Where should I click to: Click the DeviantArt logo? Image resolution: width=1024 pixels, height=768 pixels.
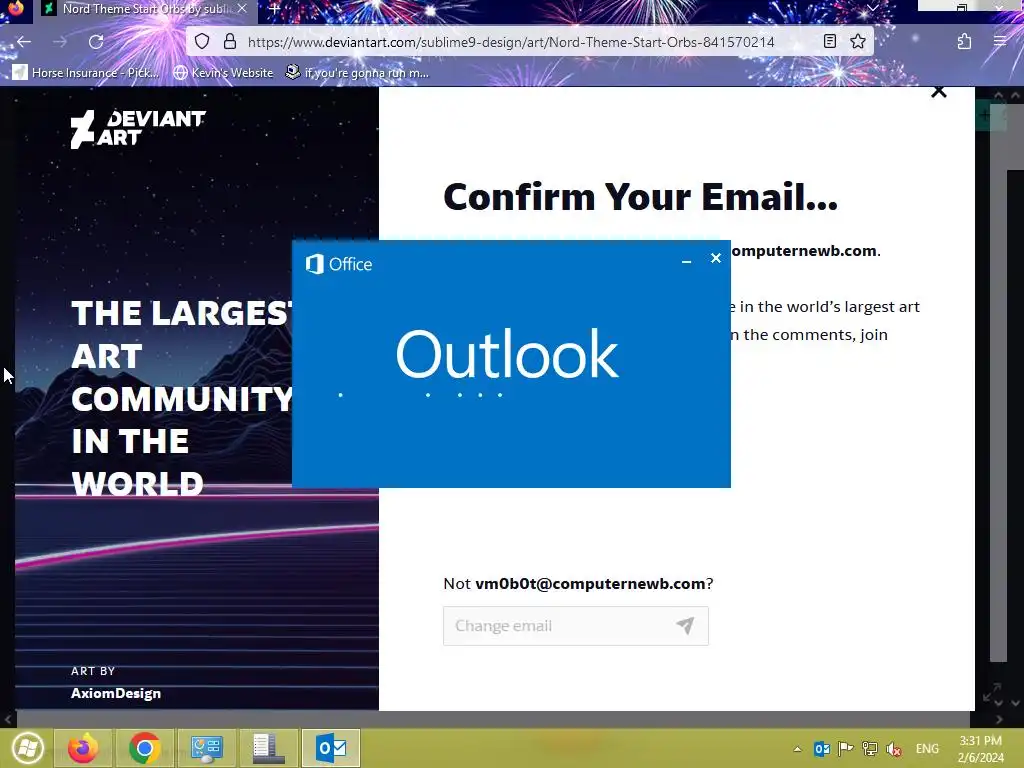point(138,128)
